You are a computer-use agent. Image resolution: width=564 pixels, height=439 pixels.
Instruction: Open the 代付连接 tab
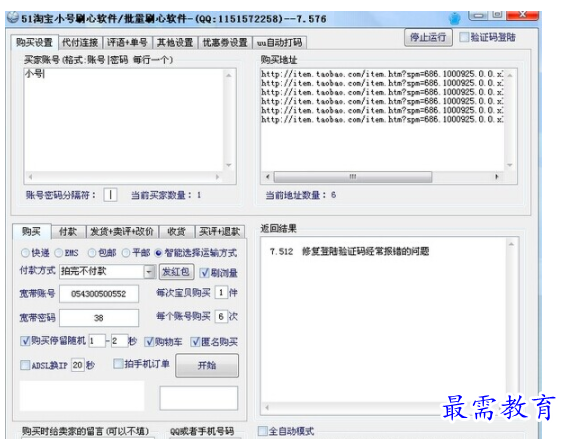(x=80, y=43)
